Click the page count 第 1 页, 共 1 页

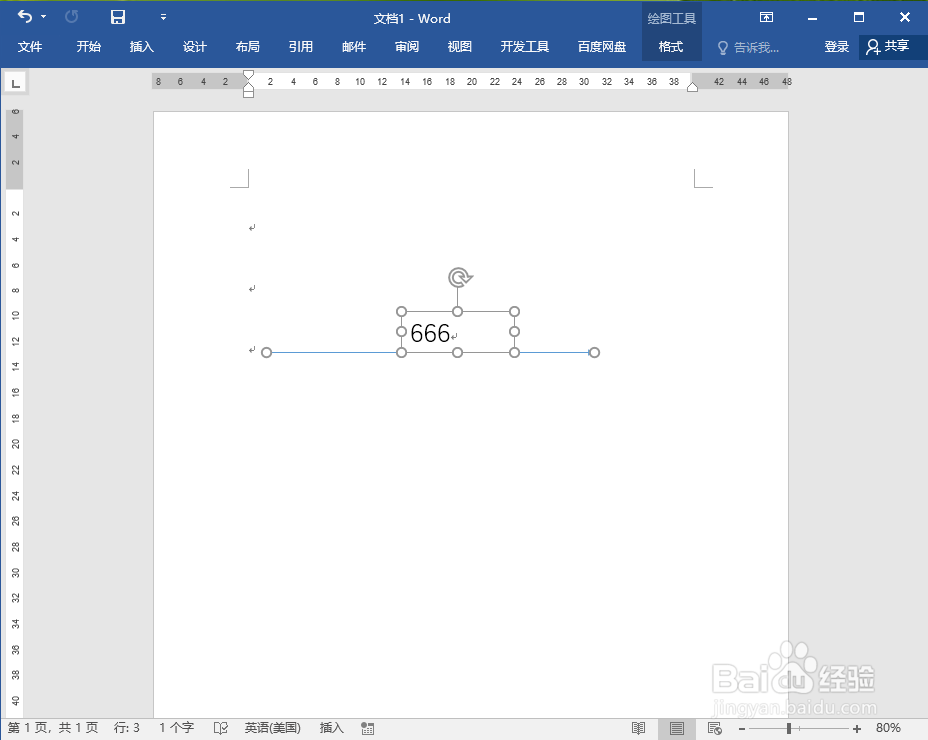(53, 728)
